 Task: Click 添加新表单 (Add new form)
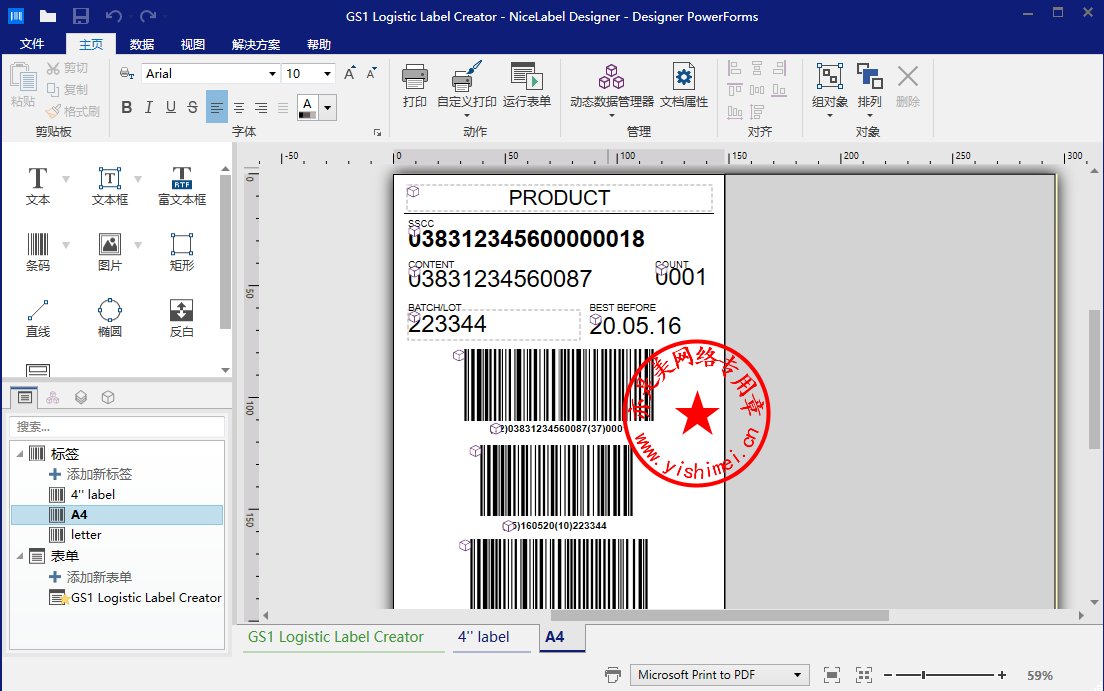99,577
